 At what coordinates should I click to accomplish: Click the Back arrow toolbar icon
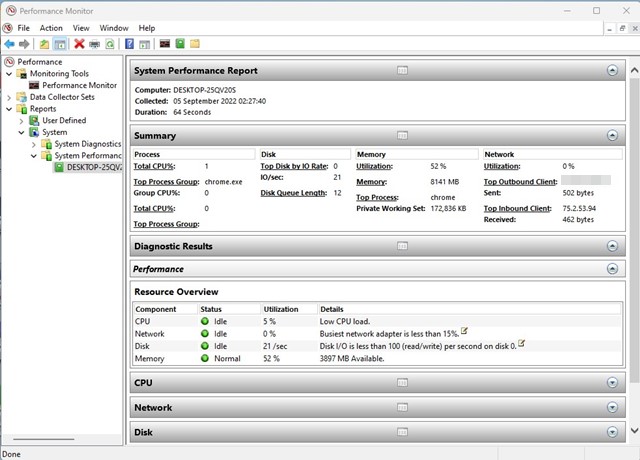click(x=10, y=44)
